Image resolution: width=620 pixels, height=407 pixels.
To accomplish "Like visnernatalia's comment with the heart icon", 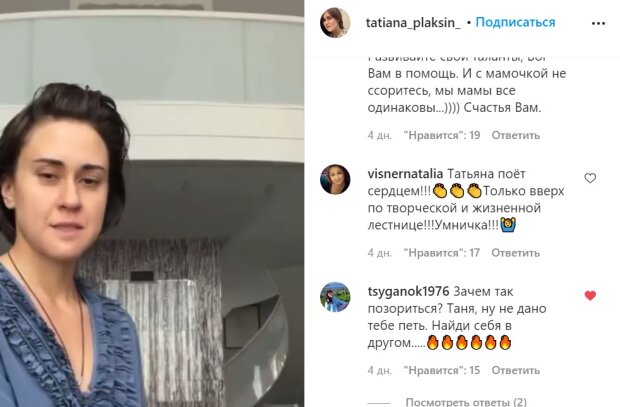I will (x=590, y=178).
